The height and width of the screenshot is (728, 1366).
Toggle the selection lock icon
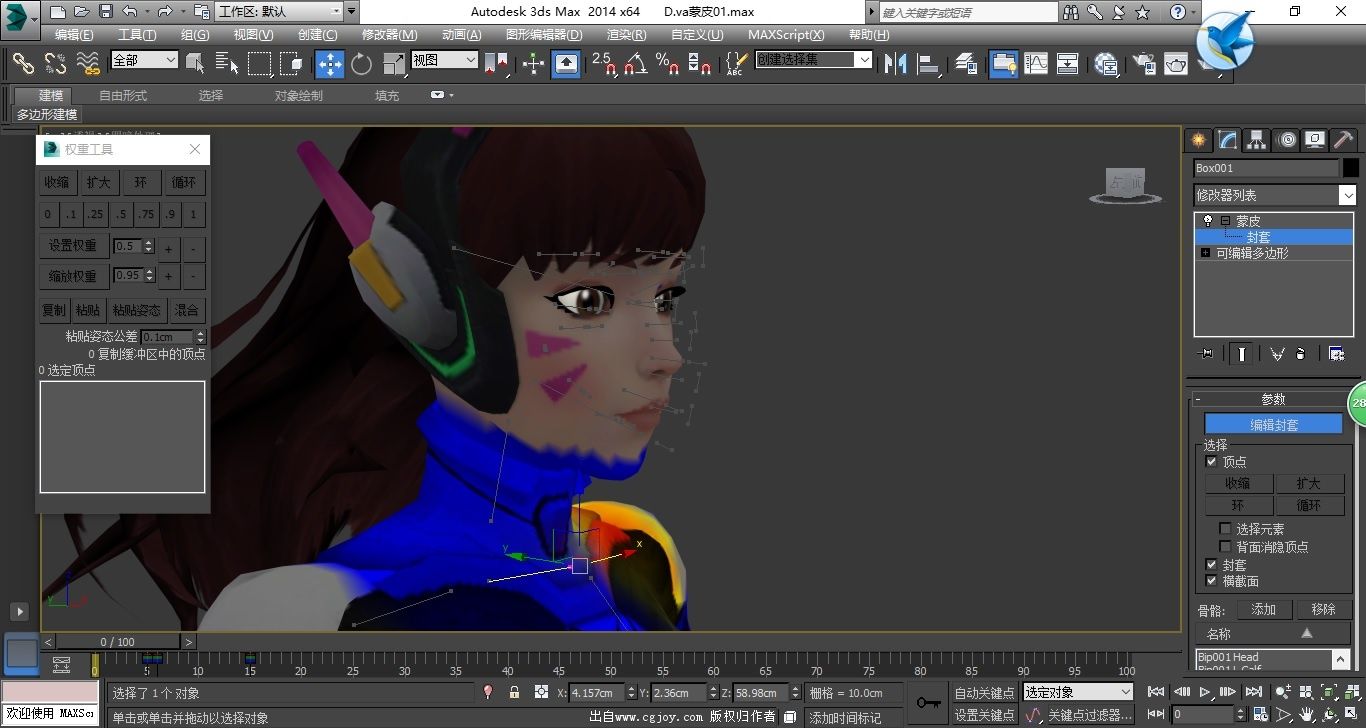[514, 692]
